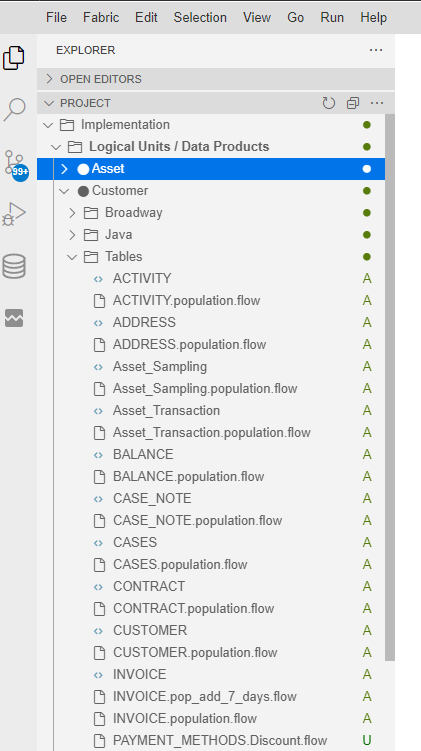Open PROJECT section more actions ellipsis
This screenshot has width=421, height=751.
pyautogui.click(x=377, y=103)
